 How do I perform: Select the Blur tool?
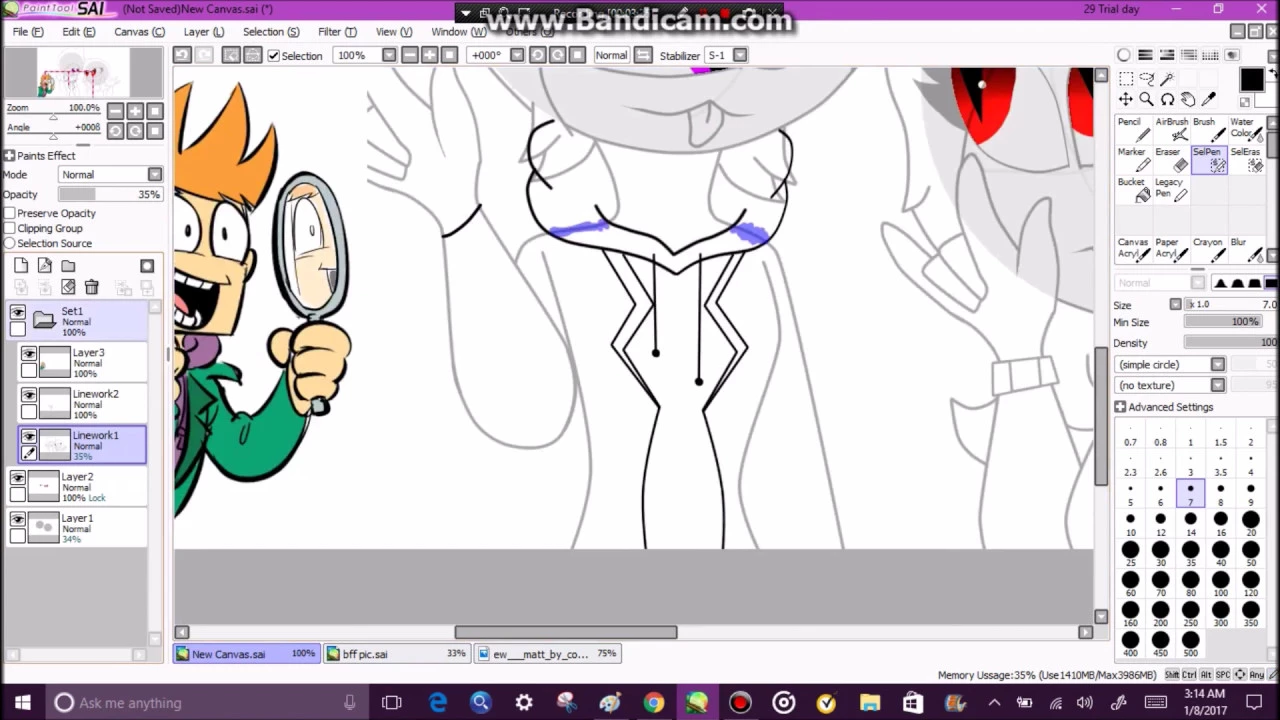1247,249
